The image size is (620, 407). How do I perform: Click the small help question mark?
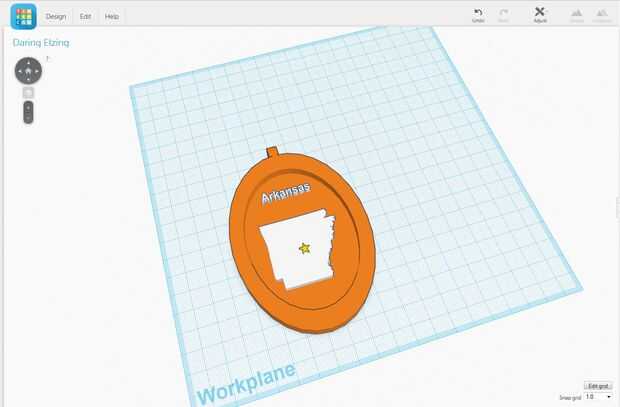[47, 59]
